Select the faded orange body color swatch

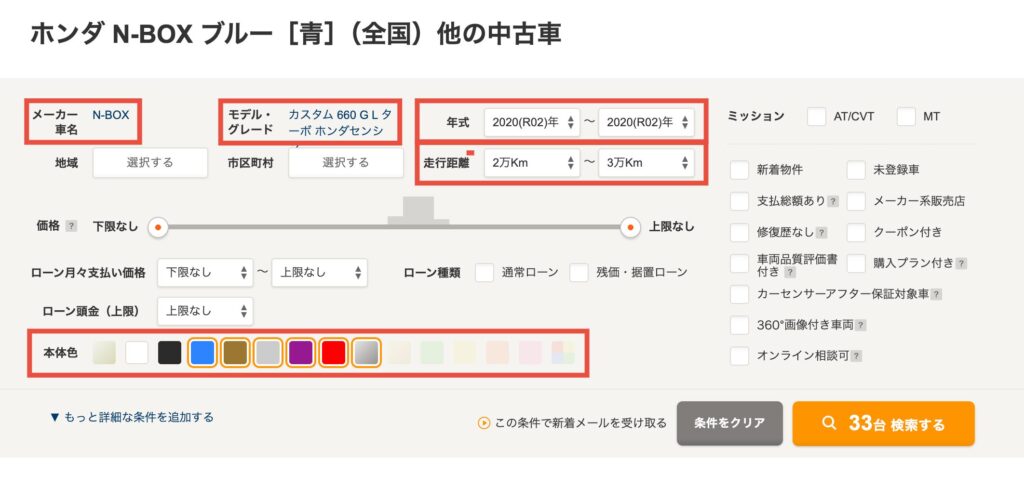[498, 353]
